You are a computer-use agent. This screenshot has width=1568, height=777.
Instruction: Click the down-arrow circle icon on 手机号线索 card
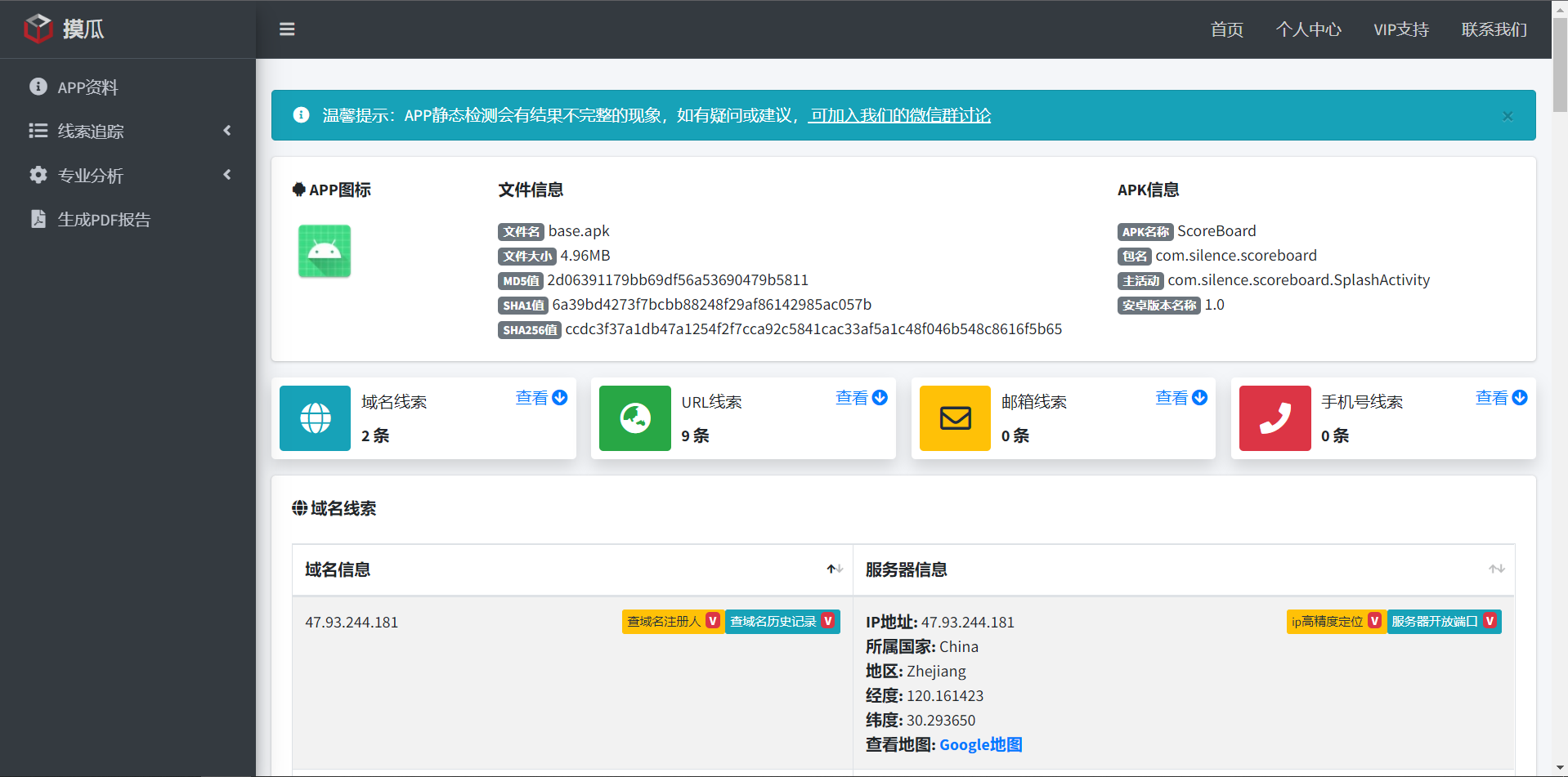click(1520, 398)
